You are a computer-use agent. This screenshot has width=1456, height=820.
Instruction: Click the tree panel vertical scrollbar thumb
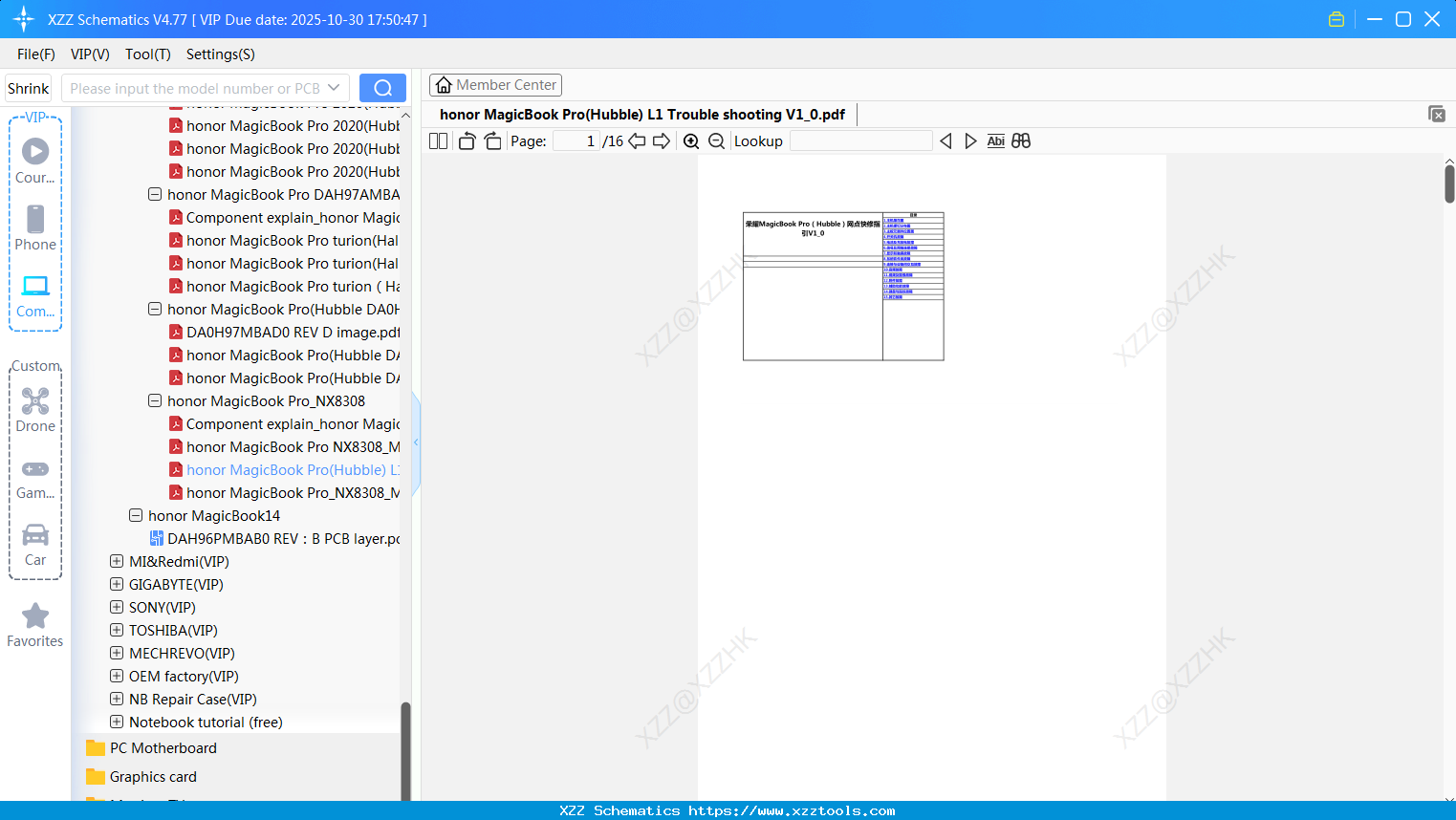(x=405, y=751)
